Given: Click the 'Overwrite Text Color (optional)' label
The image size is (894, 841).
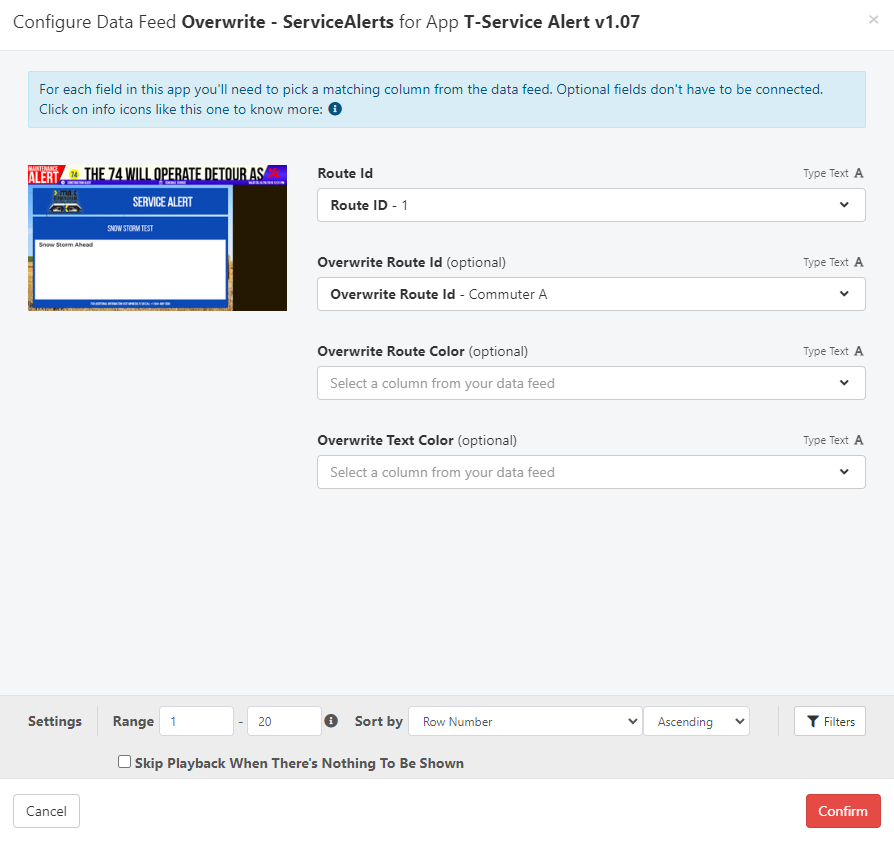Looking at the screenshot, I should [417, 440].
